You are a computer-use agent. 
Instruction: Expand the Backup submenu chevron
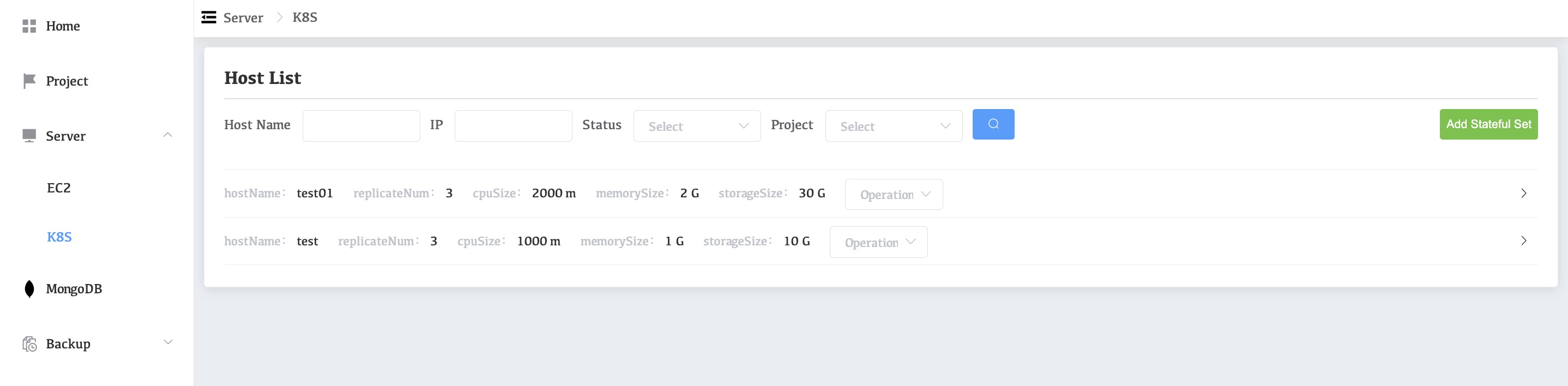pyautogui.click(x=167, y=343)
